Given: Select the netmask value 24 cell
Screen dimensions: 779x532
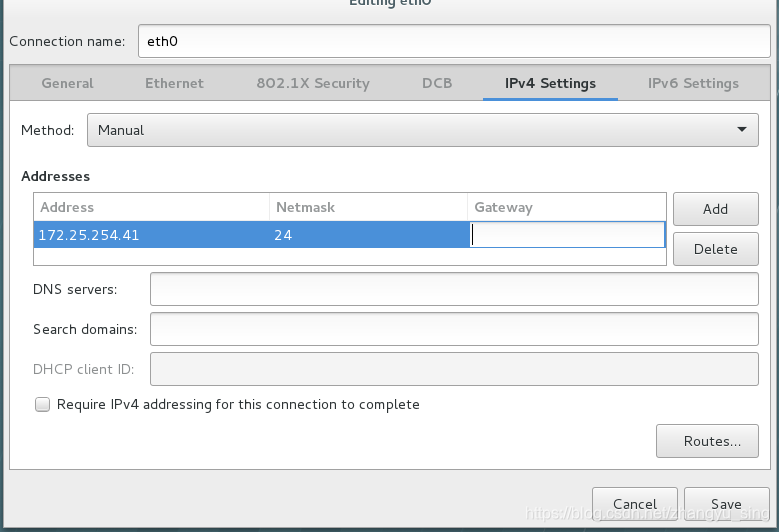Looking at the screenshot, I should click(x=368, y=234).
